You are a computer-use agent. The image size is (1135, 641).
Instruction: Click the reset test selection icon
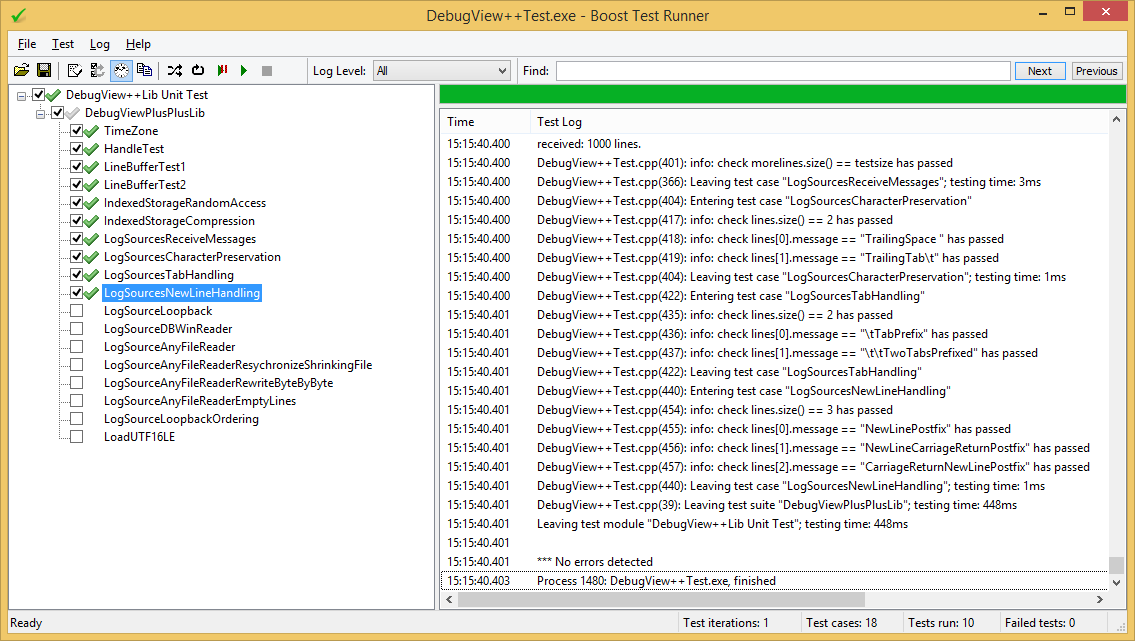(97, 70)
